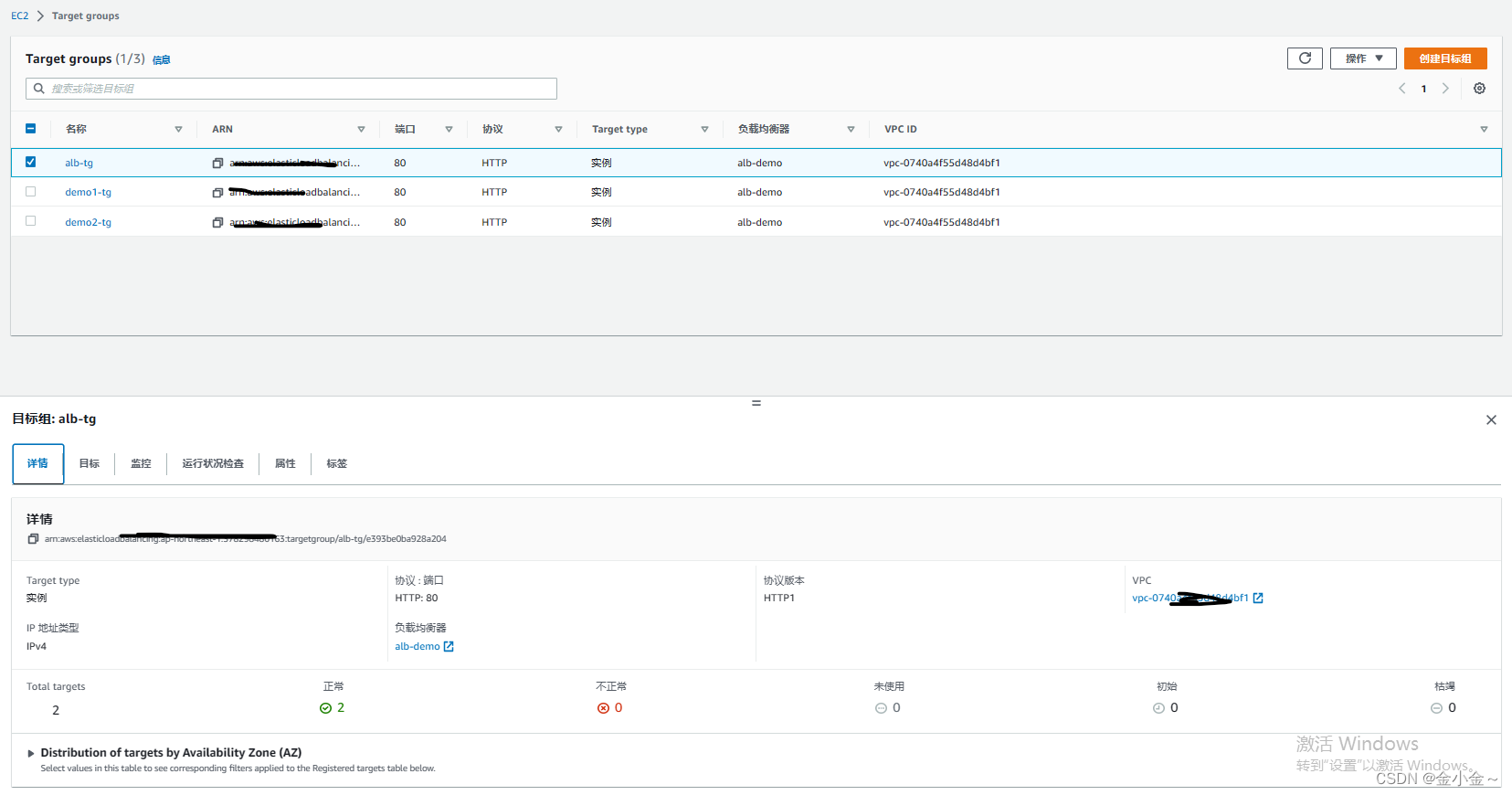The image size is (1512, 795).
Task: Click the 创建目标组 button
Action: pyautogui.click(x=1445, y=58)
